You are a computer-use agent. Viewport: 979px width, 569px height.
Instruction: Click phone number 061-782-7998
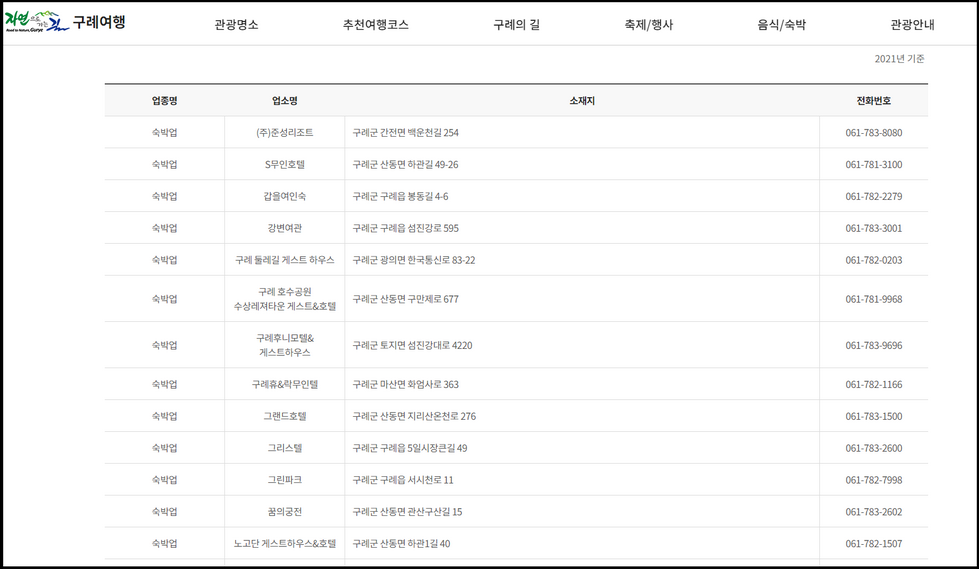pyautogui.click(x=873, y=480)
